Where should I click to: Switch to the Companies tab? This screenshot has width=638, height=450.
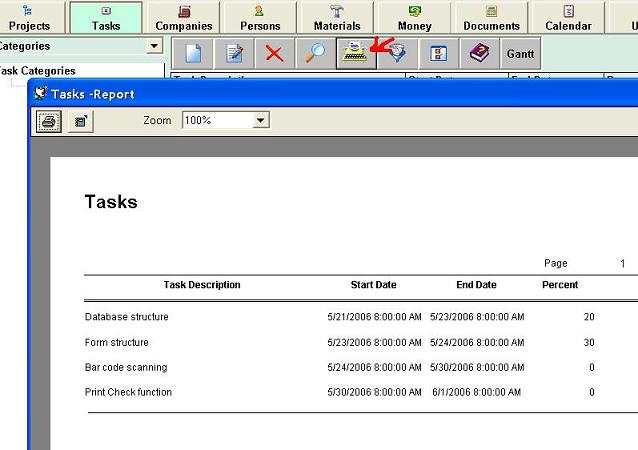184,18
